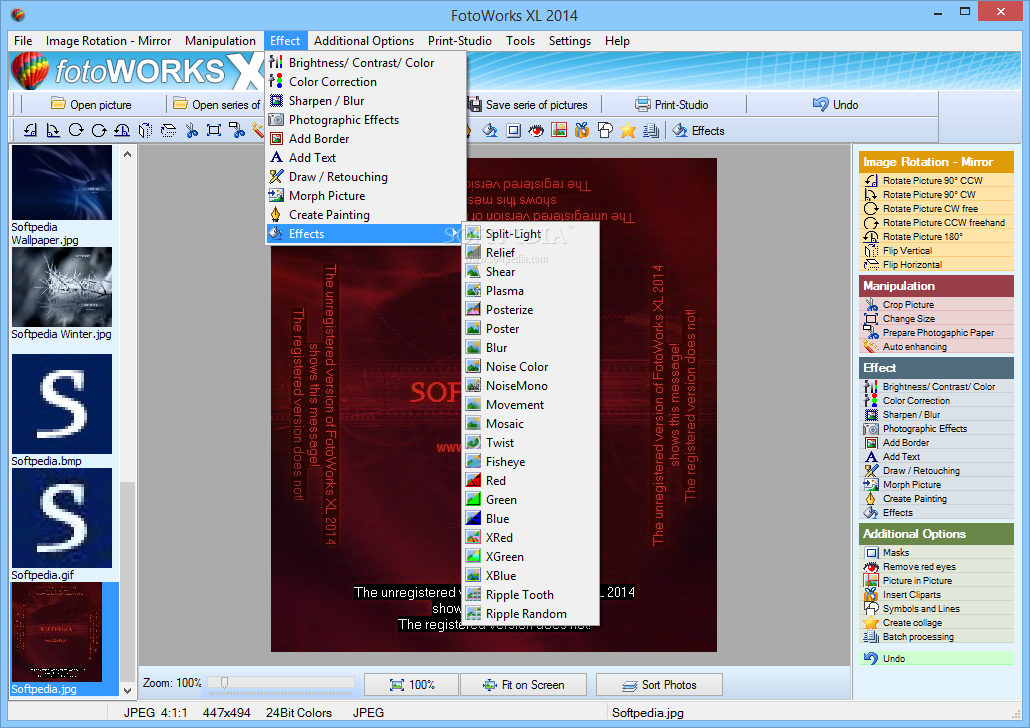
Task: Click the symbols and lines toolbar icon
Action: click(x=605, y=130)
